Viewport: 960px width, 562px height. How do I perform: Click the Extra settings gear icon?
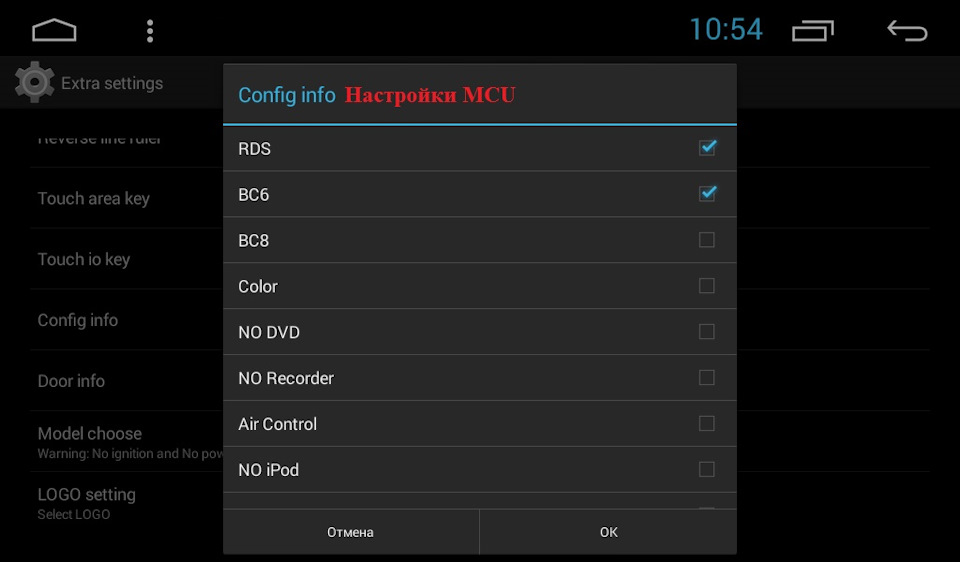(x=35, y=82)
